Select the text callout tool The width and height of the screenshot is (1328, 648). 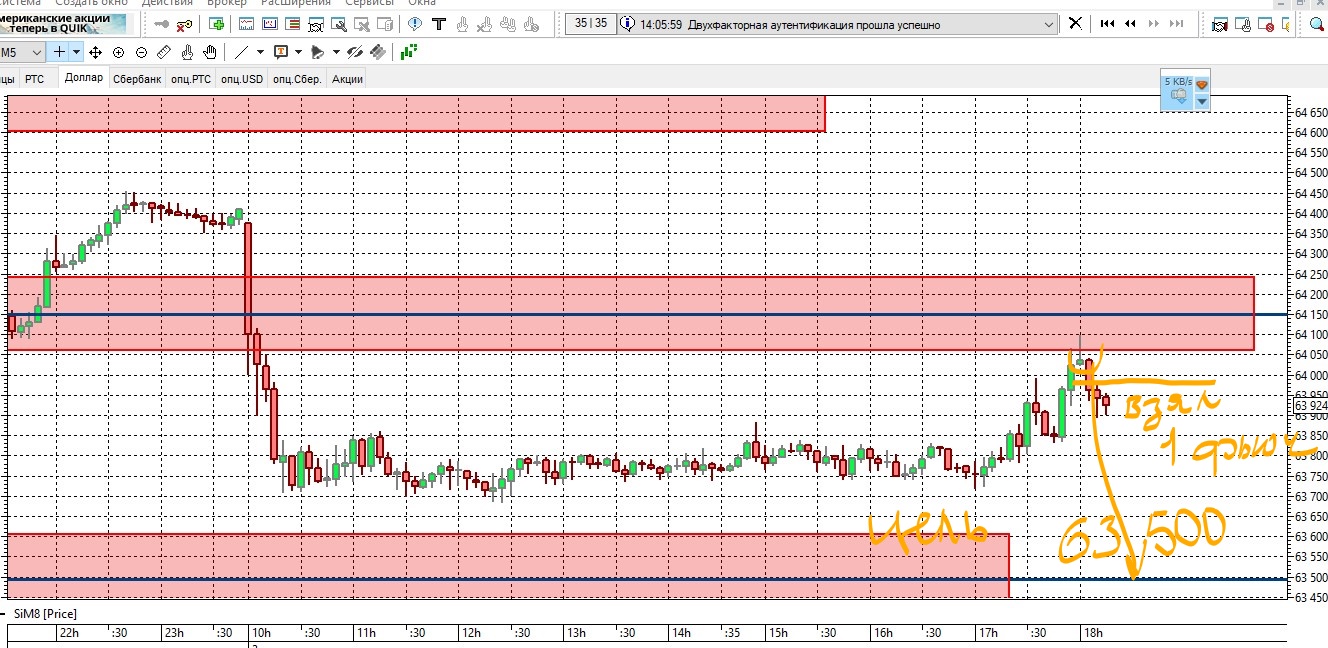tap(281, 52)
